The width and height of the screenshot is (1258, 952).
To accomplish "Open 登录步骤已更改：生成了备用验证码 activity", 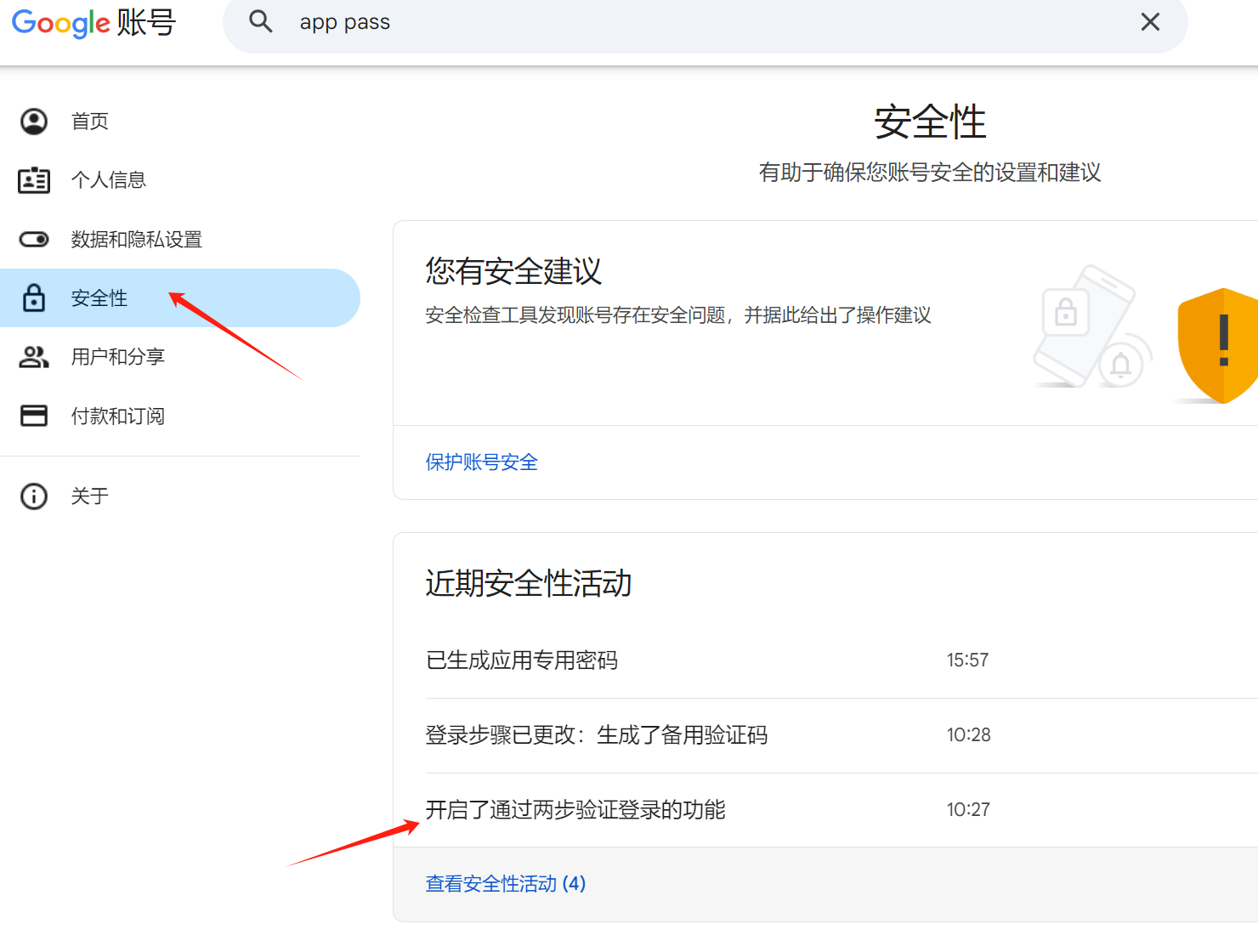I will [841, 735].
